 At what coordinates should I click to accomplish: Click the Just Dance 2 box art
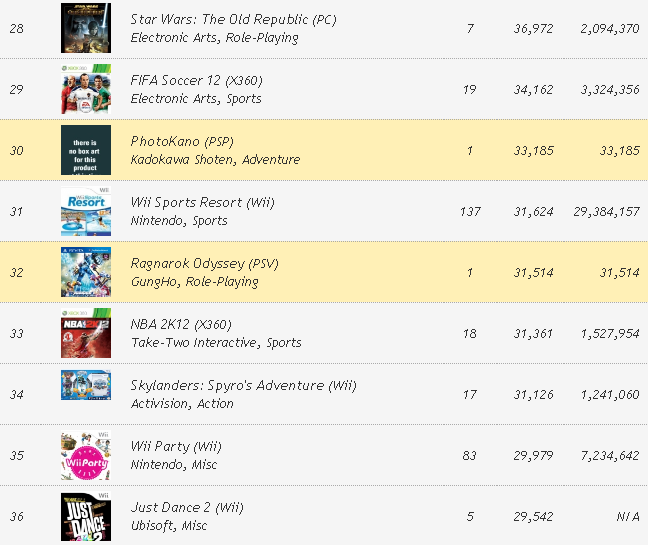click(x=86, y=516)
